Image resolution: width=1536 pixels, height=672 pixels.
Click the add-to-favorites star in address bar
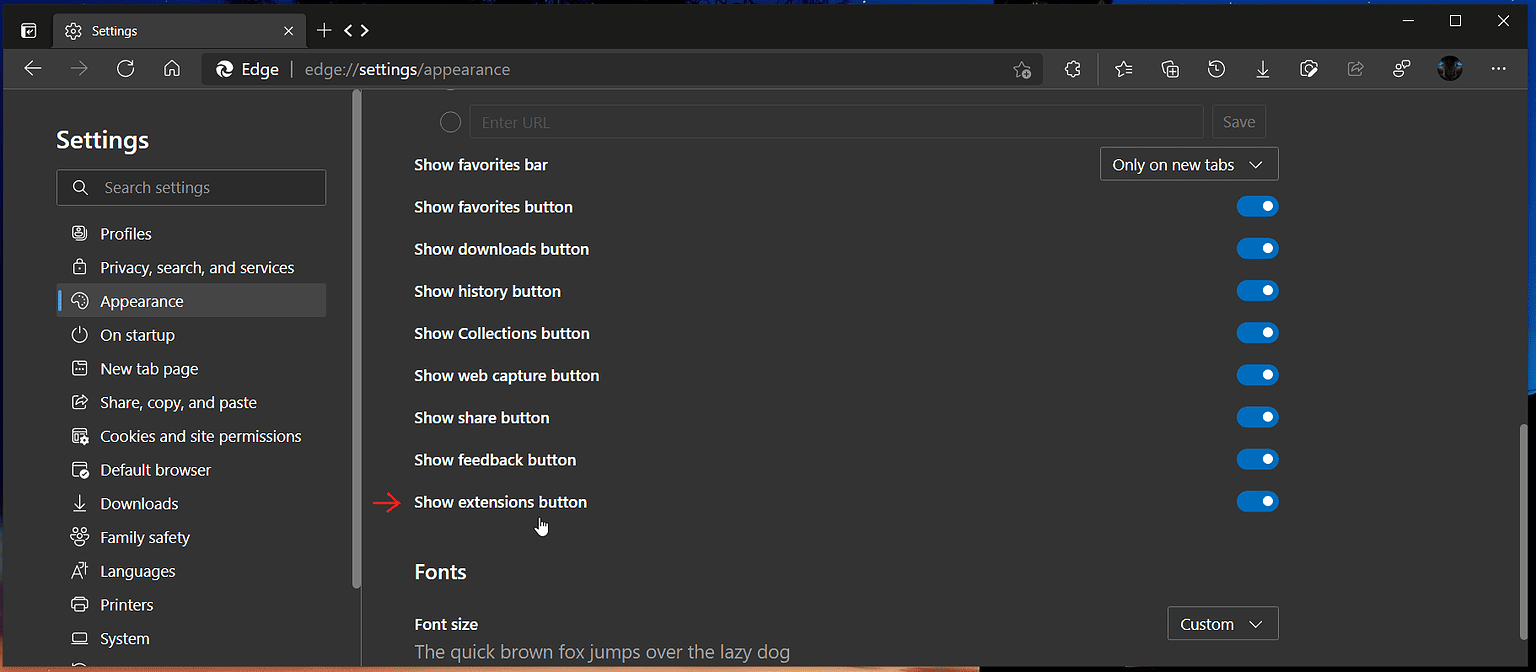(1022, 69)
